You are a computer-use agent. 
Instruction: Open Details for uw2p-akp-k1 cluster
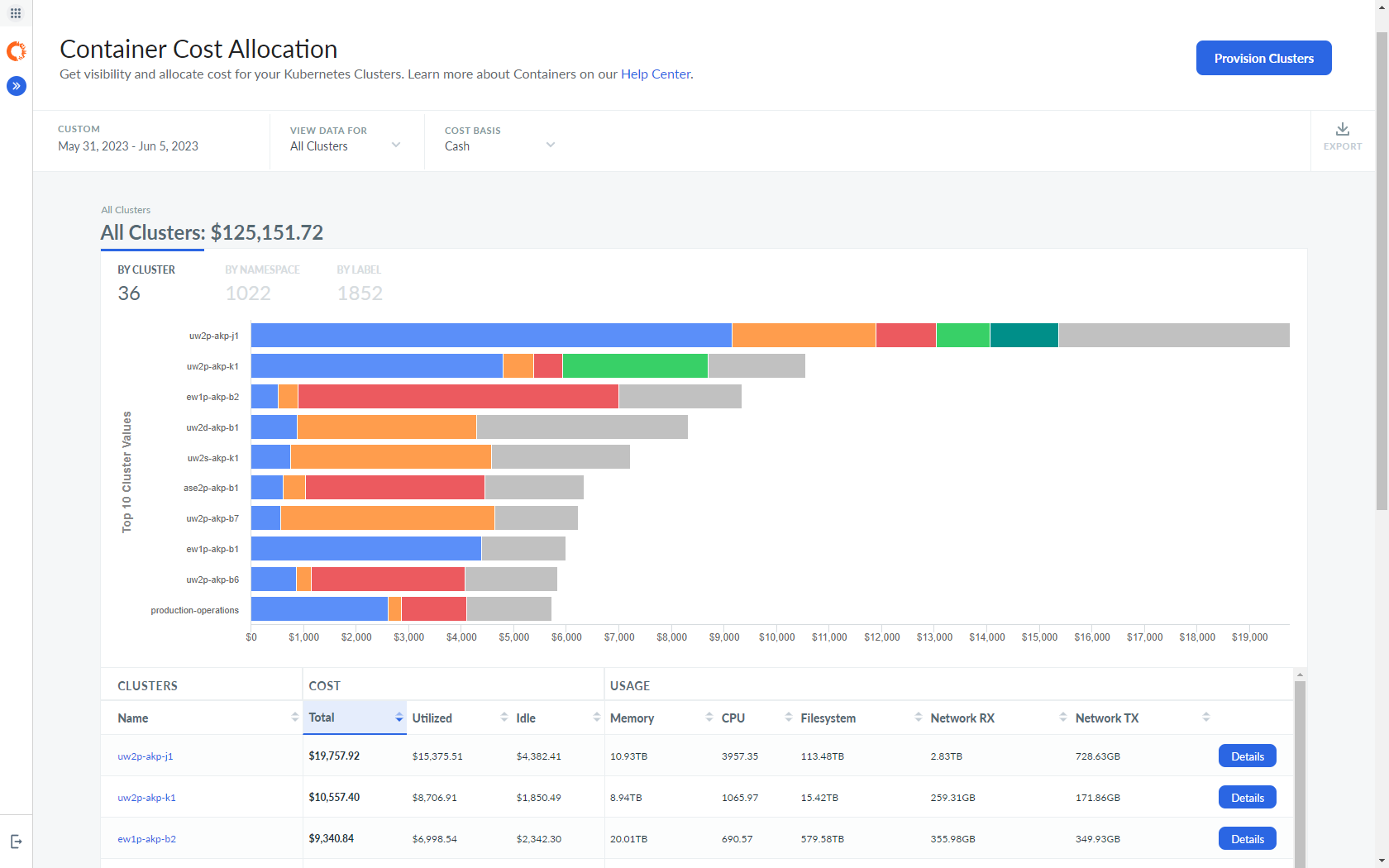pyautogui.click(x=1247, y=798)
